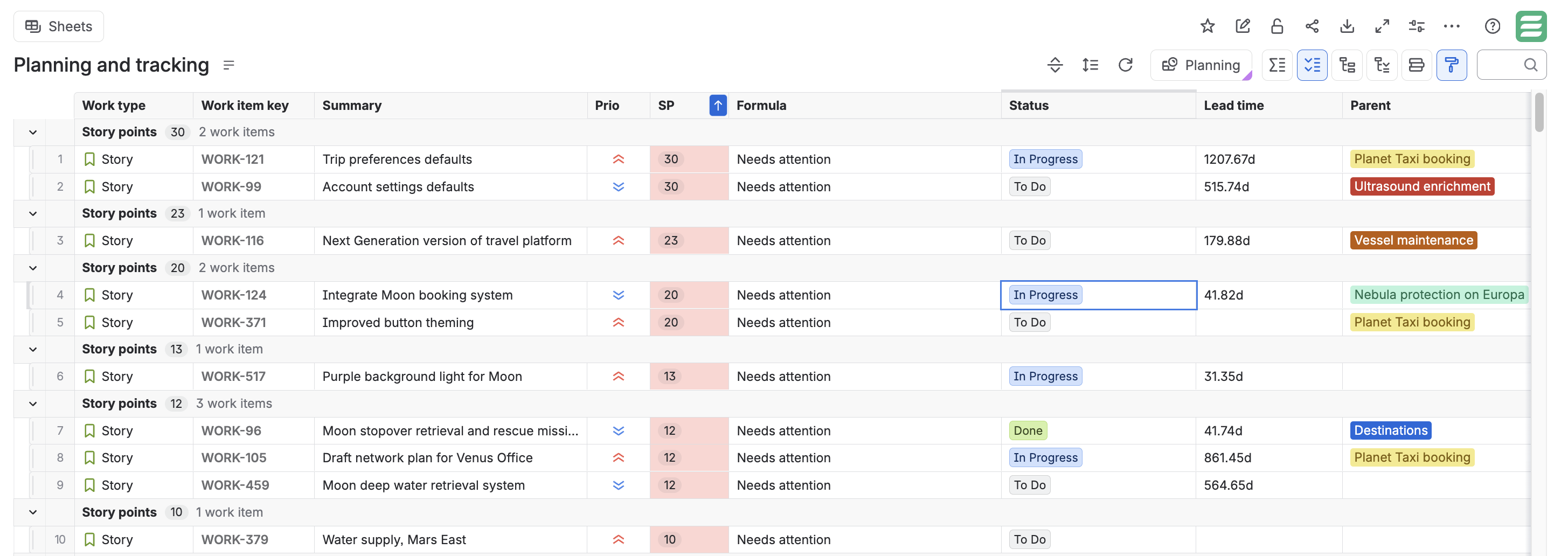Select the Done status of WORK-96
Viewport: 1568px width, 556px height.
(1028, 430)
